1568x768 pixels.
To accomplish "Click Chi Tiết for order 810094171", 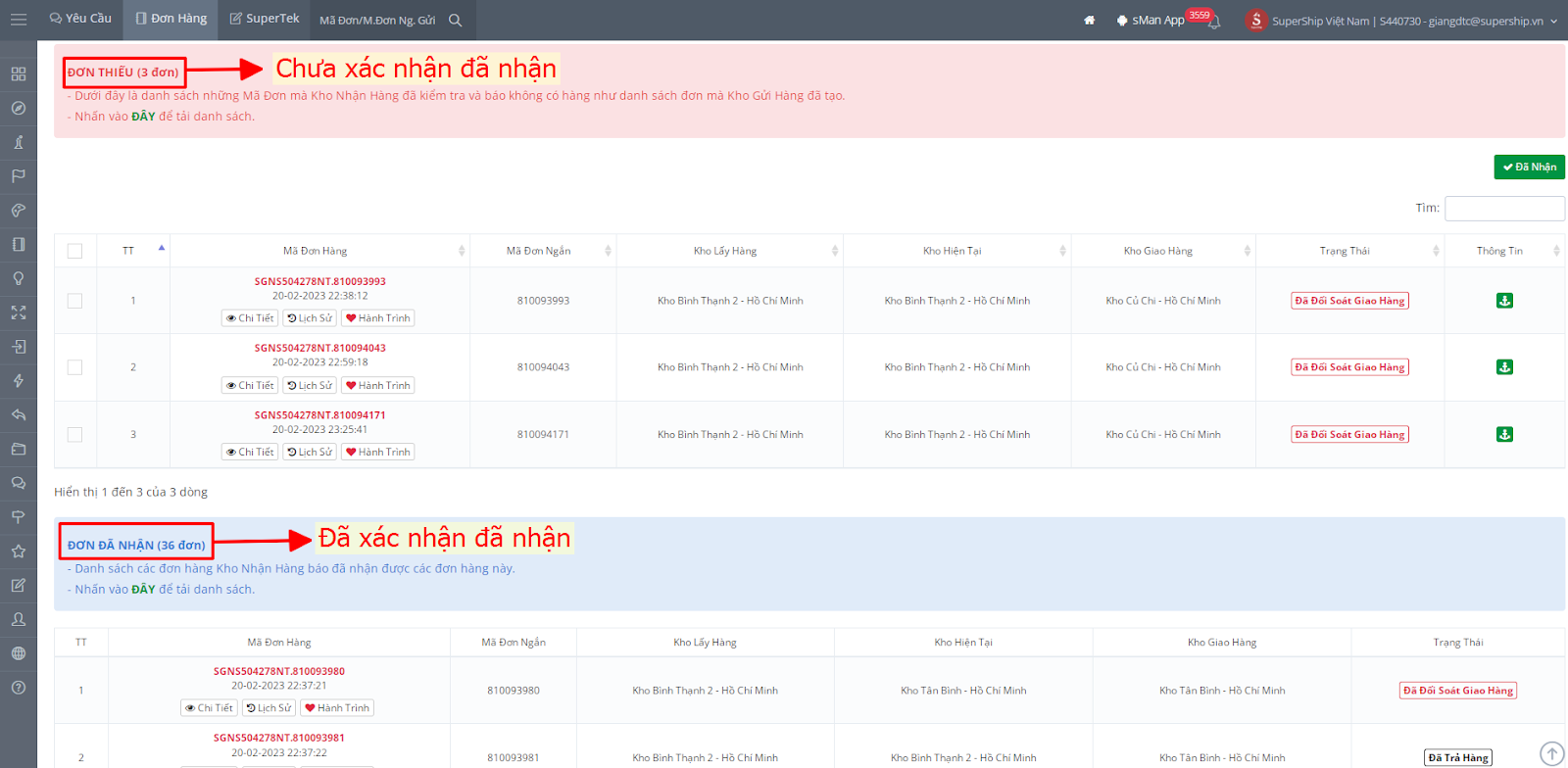I will tap(250, 452).
